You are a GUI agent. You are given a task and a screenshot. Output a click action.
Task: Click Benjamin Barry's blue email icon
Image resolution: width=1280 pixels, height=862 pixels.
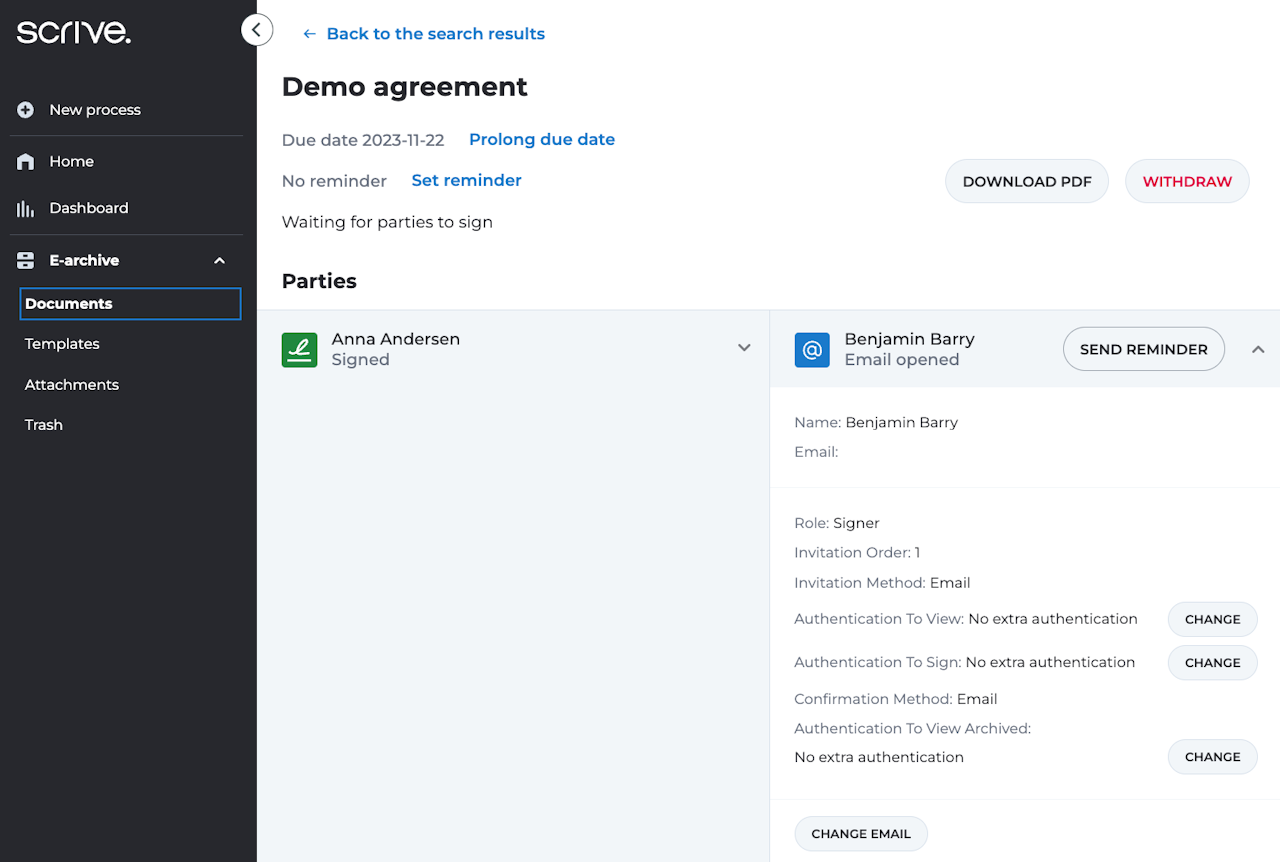[x=812, y=350]
